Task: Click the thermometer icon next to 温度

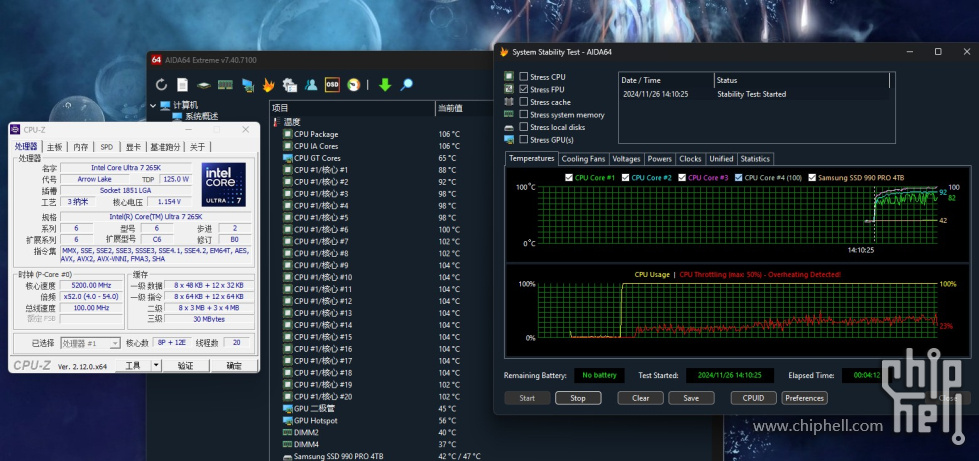Action: tap(277, 122)
